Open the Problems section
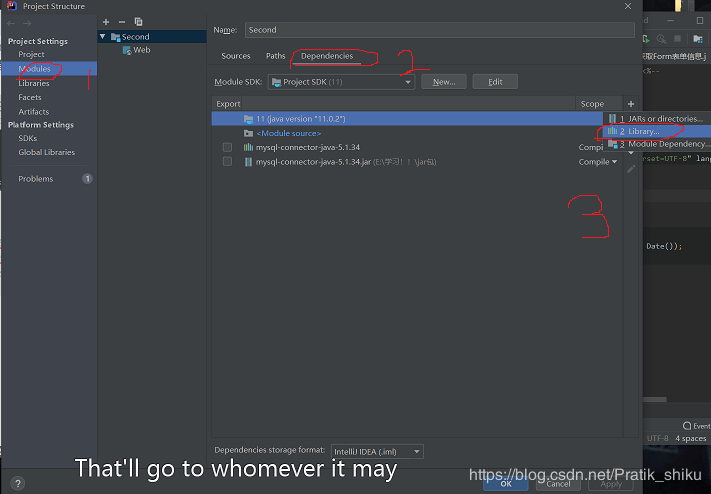This screenshot has height=494, width=711. [x=35, y=179]
